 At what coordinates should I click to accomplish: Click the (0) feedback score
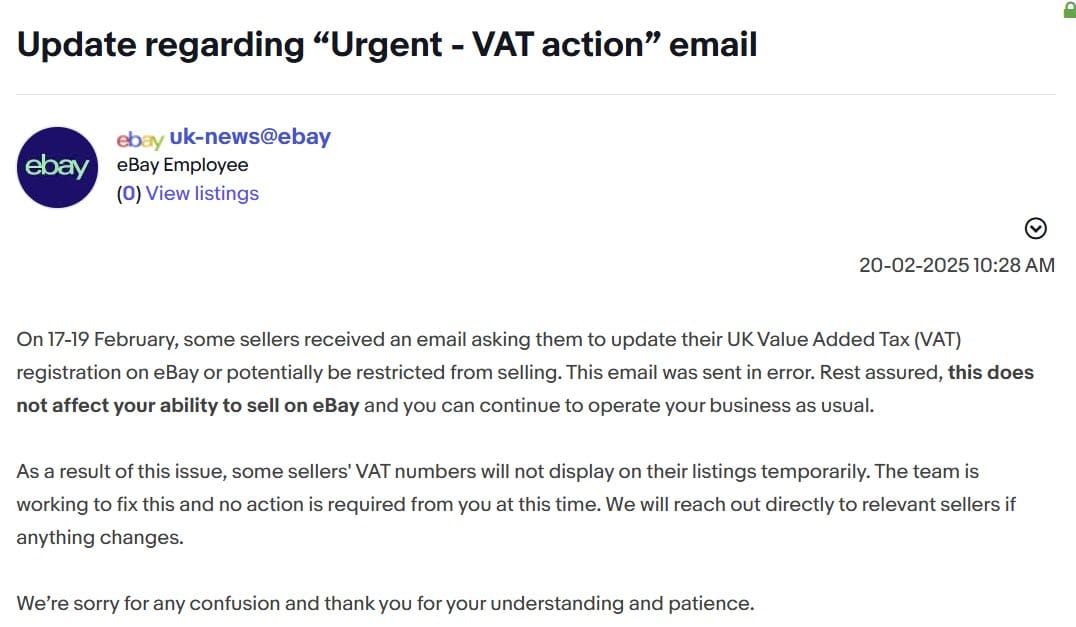coord(129,193)
